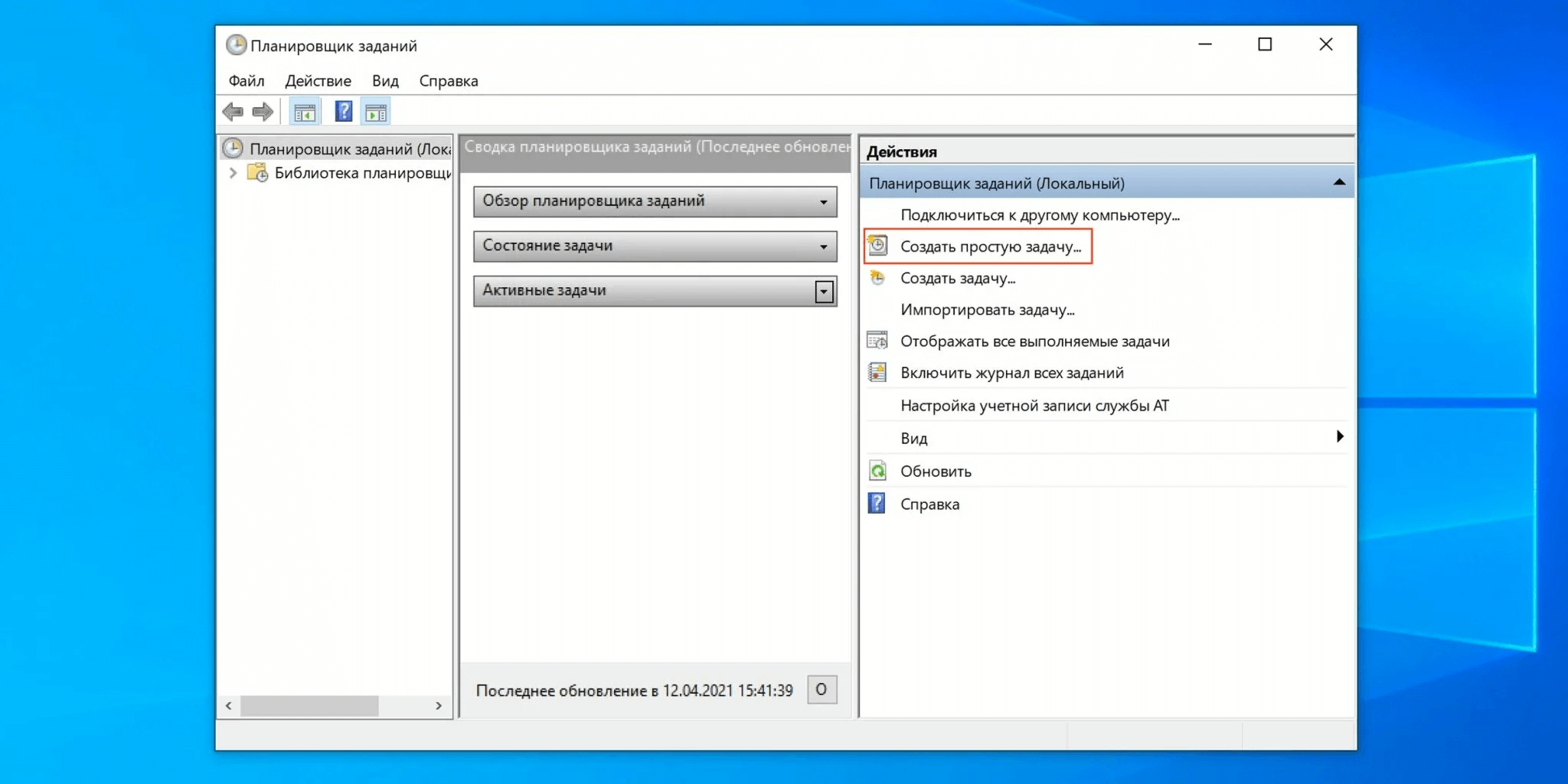Image resolution: width=1568 pixels, height=784 pixels.
Task: Click Импортировать задачу link
Action: 987,310
